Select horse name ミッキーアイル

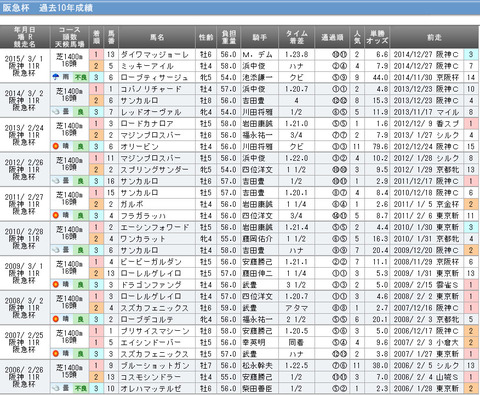(147, 66)
